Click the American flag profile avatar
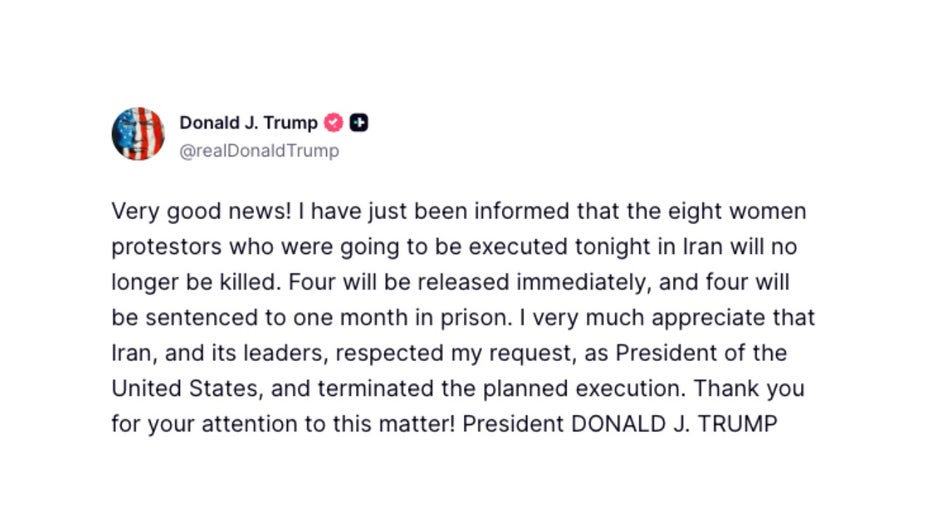The image size is (932, 524). [138, 134]
